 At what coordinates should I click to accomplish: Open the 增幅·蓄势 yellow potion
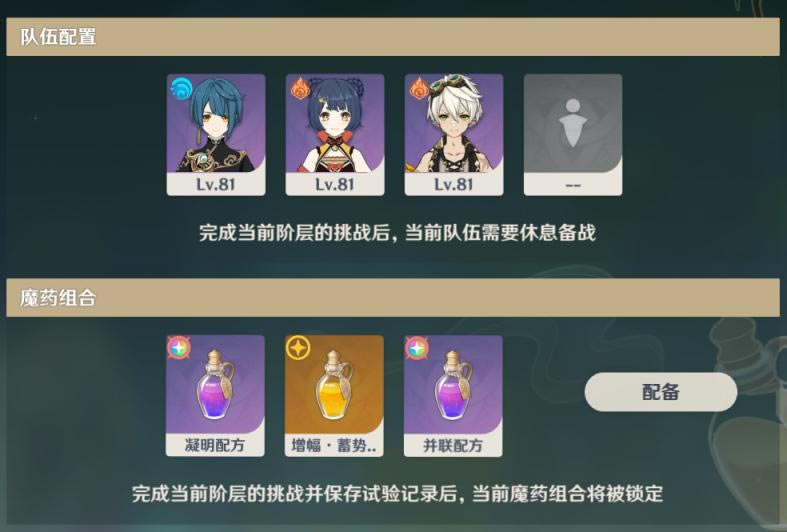[334, 396]
